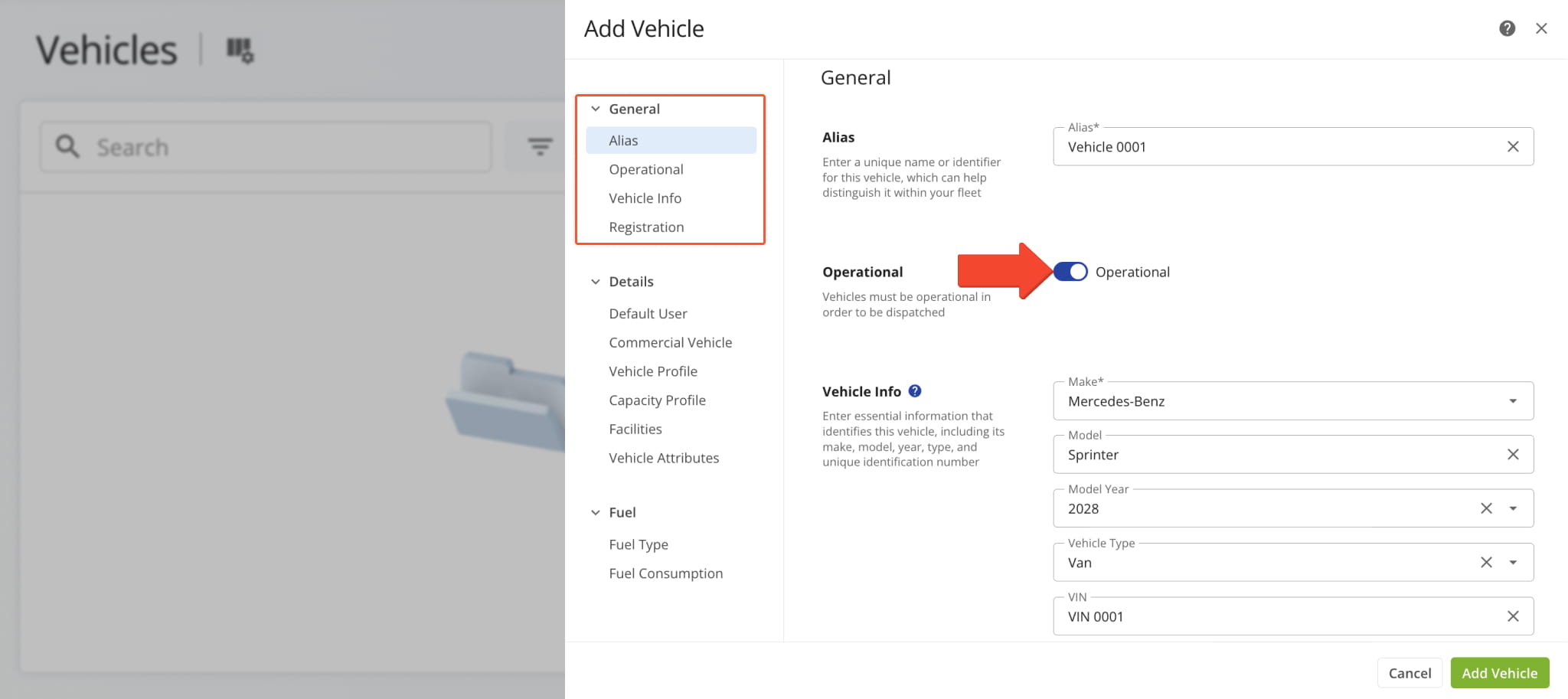
Task: Click the Cancel button
Action: coord(1409,673)
